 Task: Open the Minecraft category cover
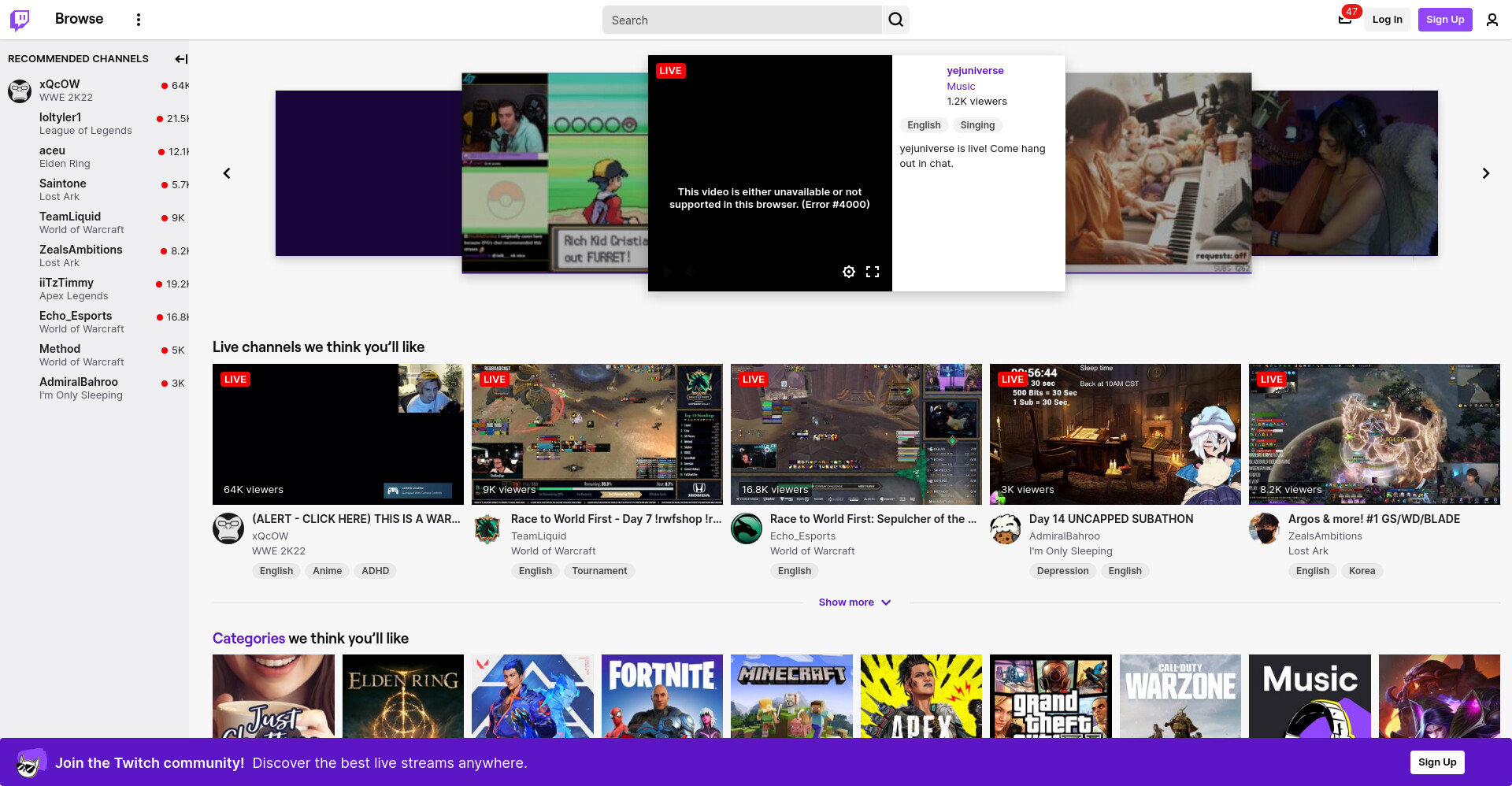pyautogui.click(x=791, y=696)
